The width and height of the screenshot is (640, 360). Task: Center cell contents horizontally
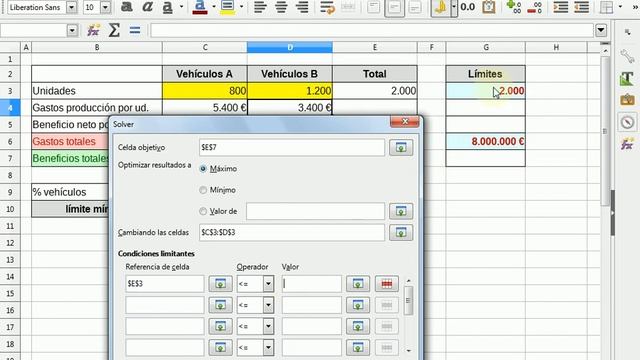(281, 7)
